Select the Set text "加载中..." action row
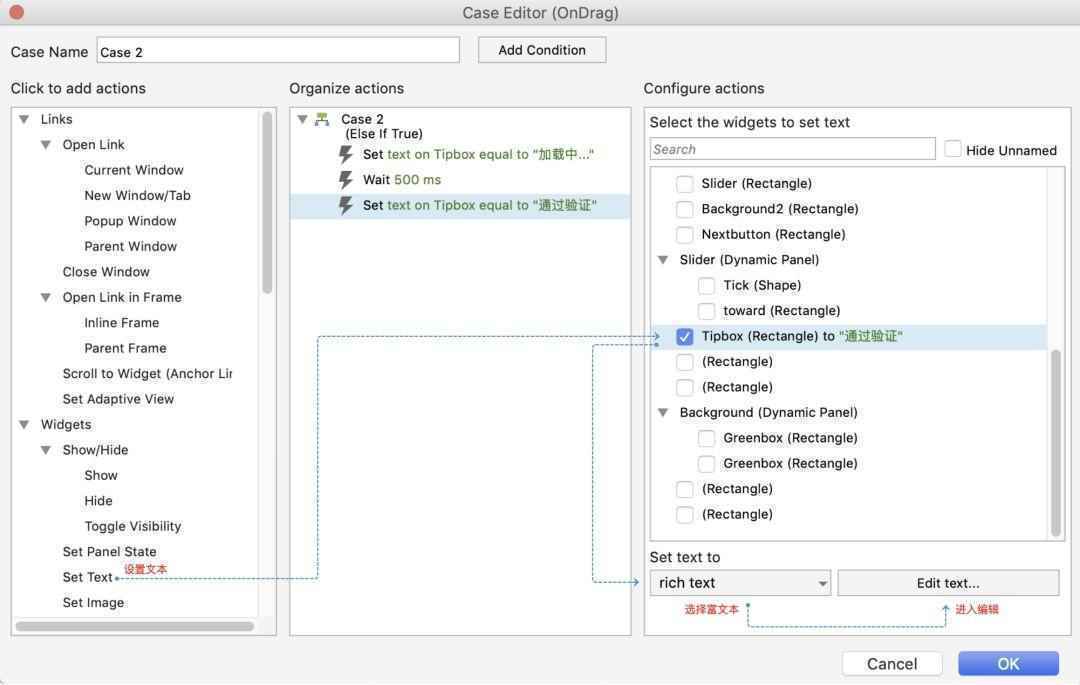This screenshot has width=1080, height=685. click(460, 154)
